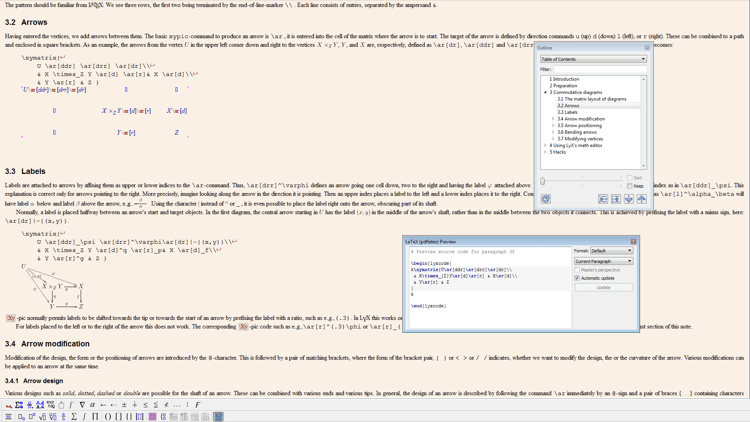
Task: Open the Format Default dropdown
Action: coord(611,251)
